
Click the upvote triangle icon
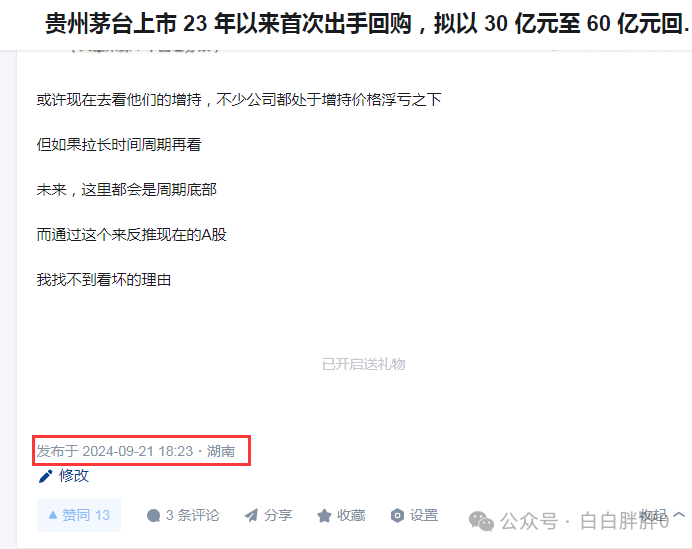53,515
